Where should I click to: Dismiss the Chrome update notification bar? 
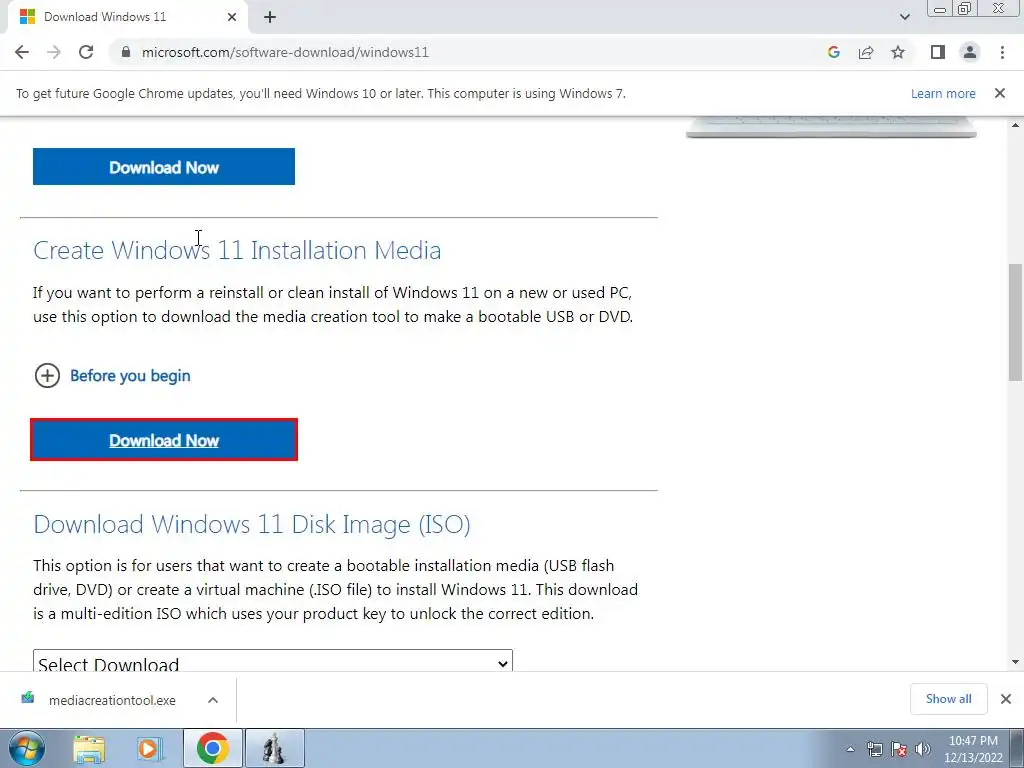coord(1000,93)
